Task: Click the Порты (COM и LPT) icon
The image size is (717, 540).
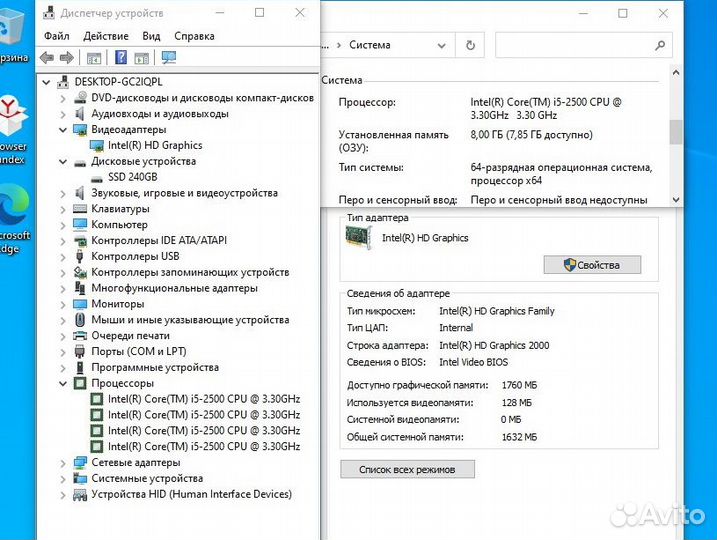Action: pos(80,352)
